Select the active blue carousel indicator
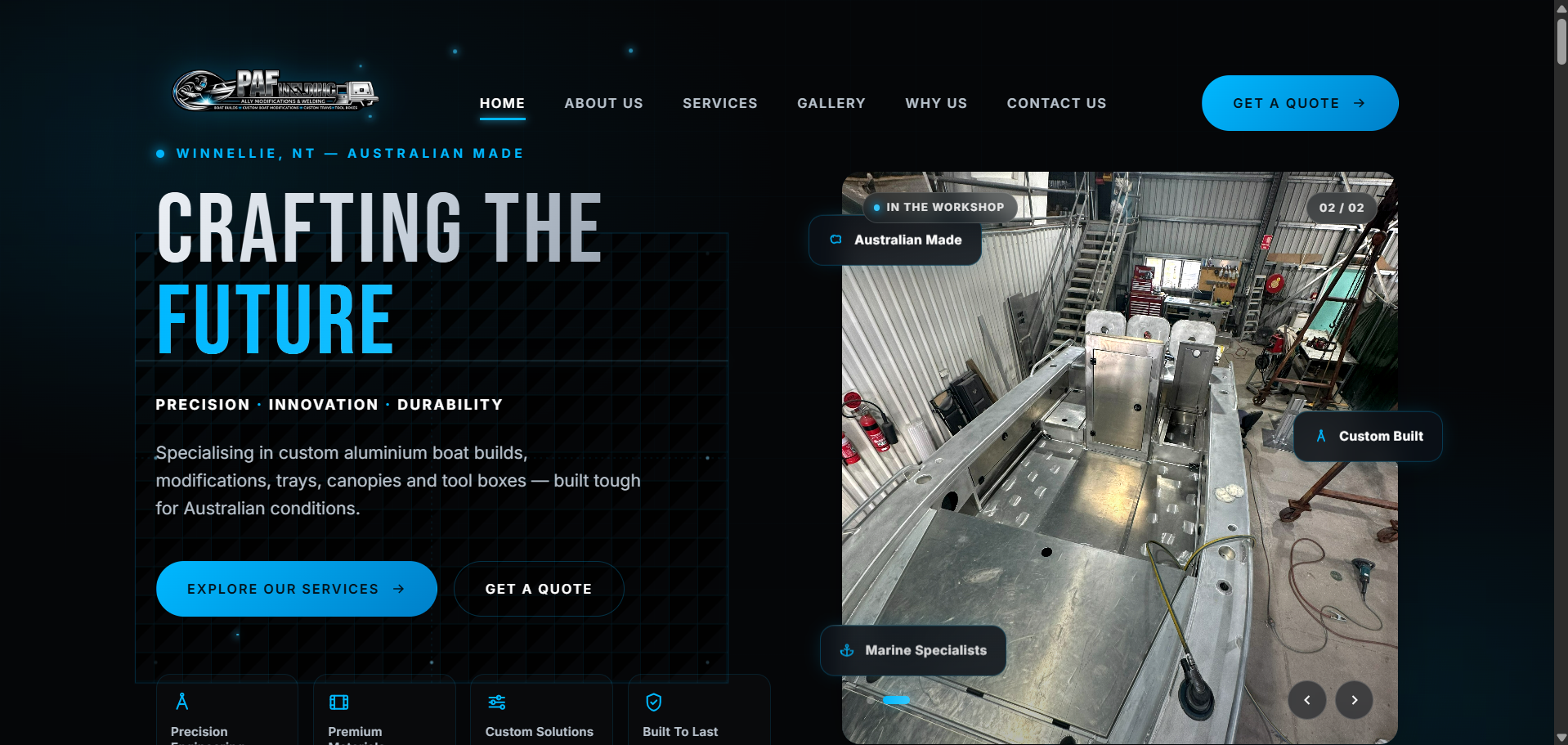This screenshot has width=1568, height=745. click(x=896, y=700)
